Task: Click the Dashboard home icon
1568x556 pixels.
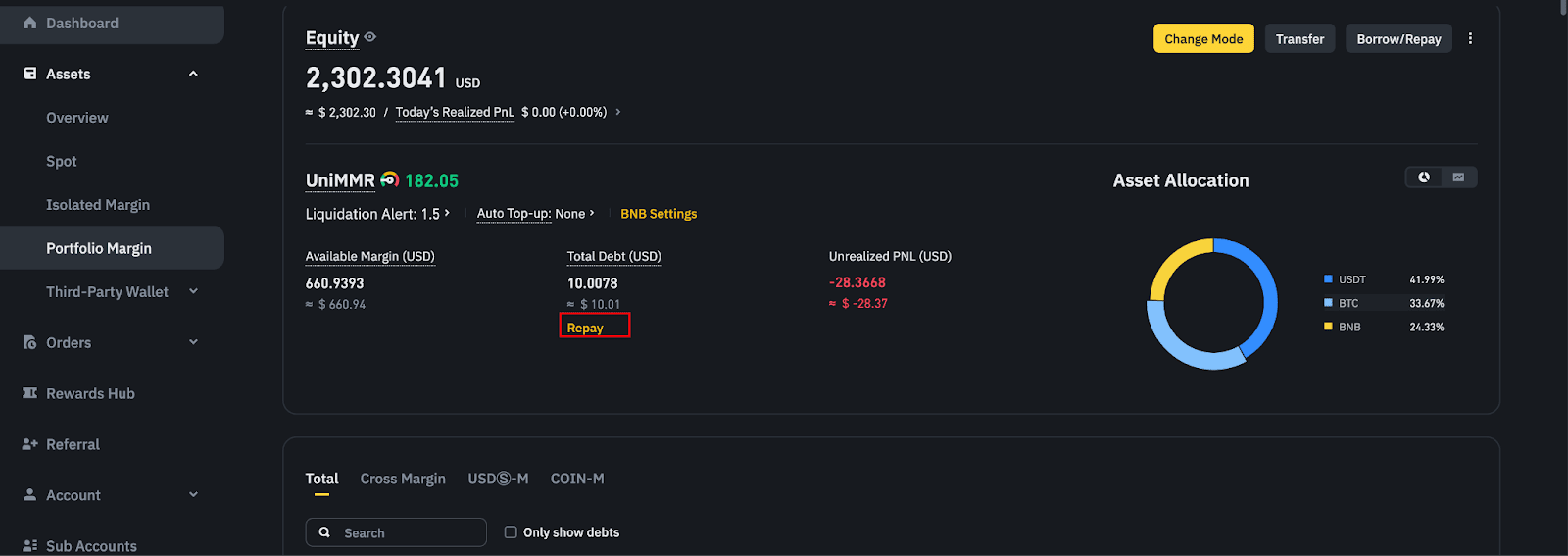Action: (29, 23)
